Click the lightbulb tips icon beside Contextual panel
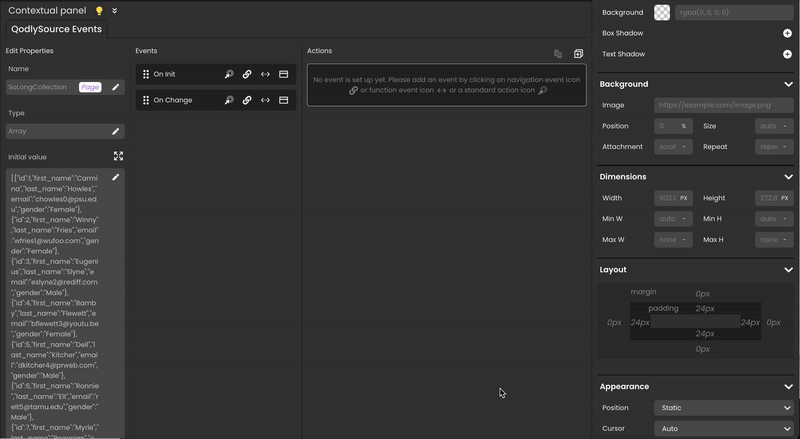Image resolution: width=800 pixels, height=439 pixels. click(x=99, y=11)
